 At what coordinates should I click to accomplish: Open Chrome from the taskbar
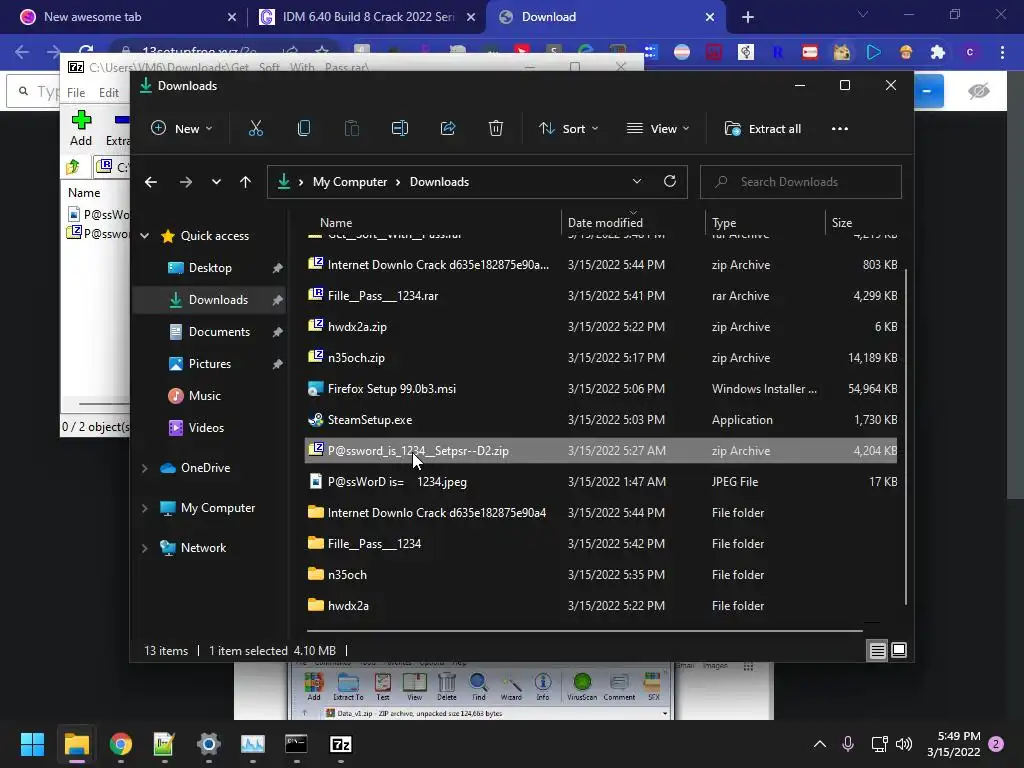point(121,744)
